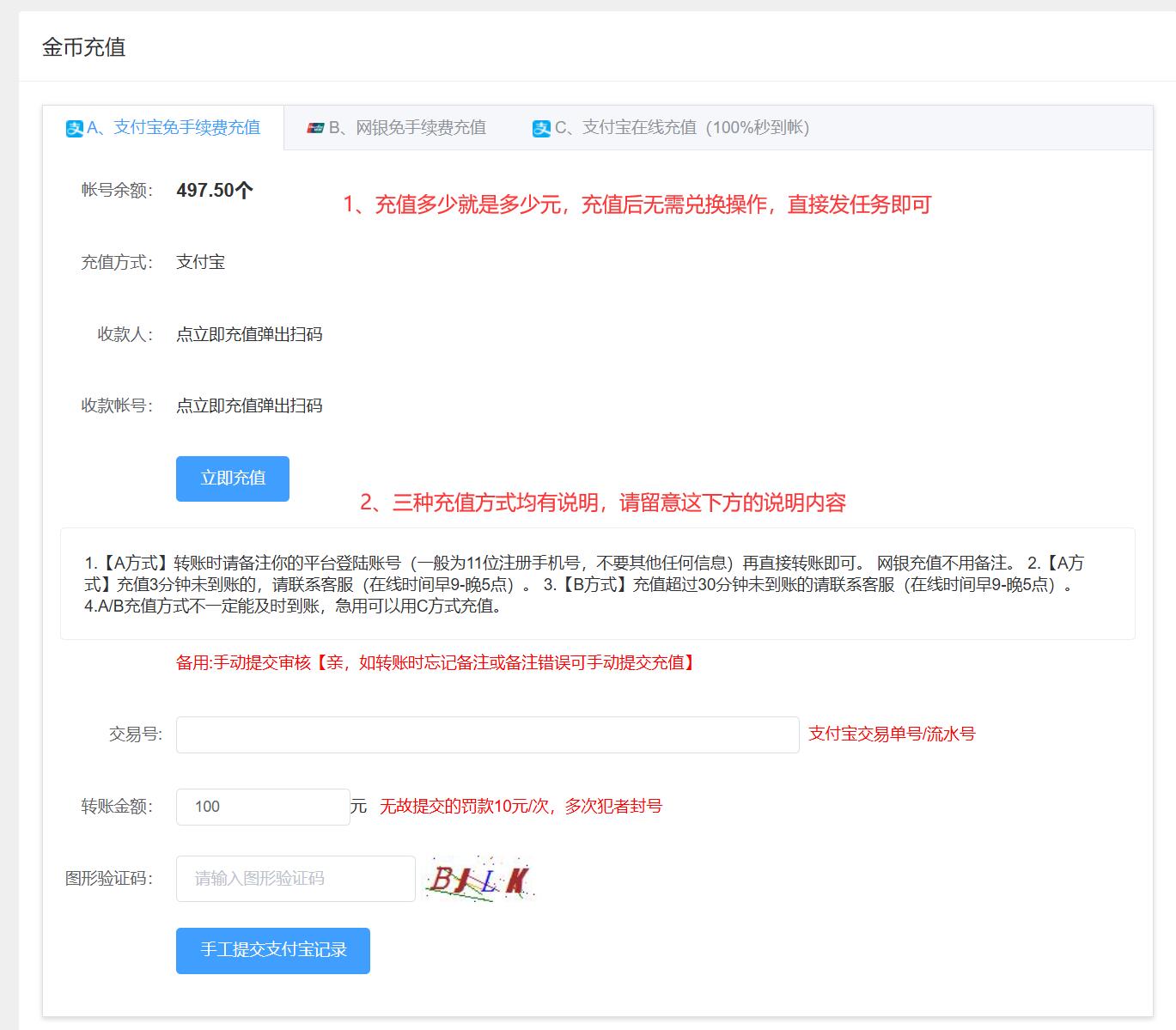Viewport: 1176px width, 1030px height.
Task: Click the 备用:手动提交审核 red notice
Action: [x=436, y=662]
